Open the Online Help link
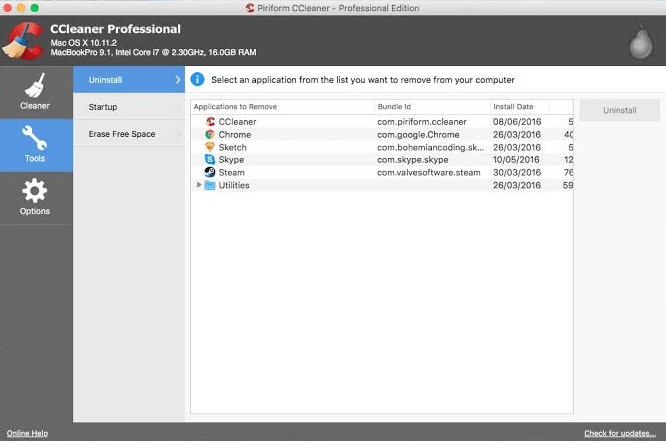This screenshot has width=666, height=441. (27, 433)
